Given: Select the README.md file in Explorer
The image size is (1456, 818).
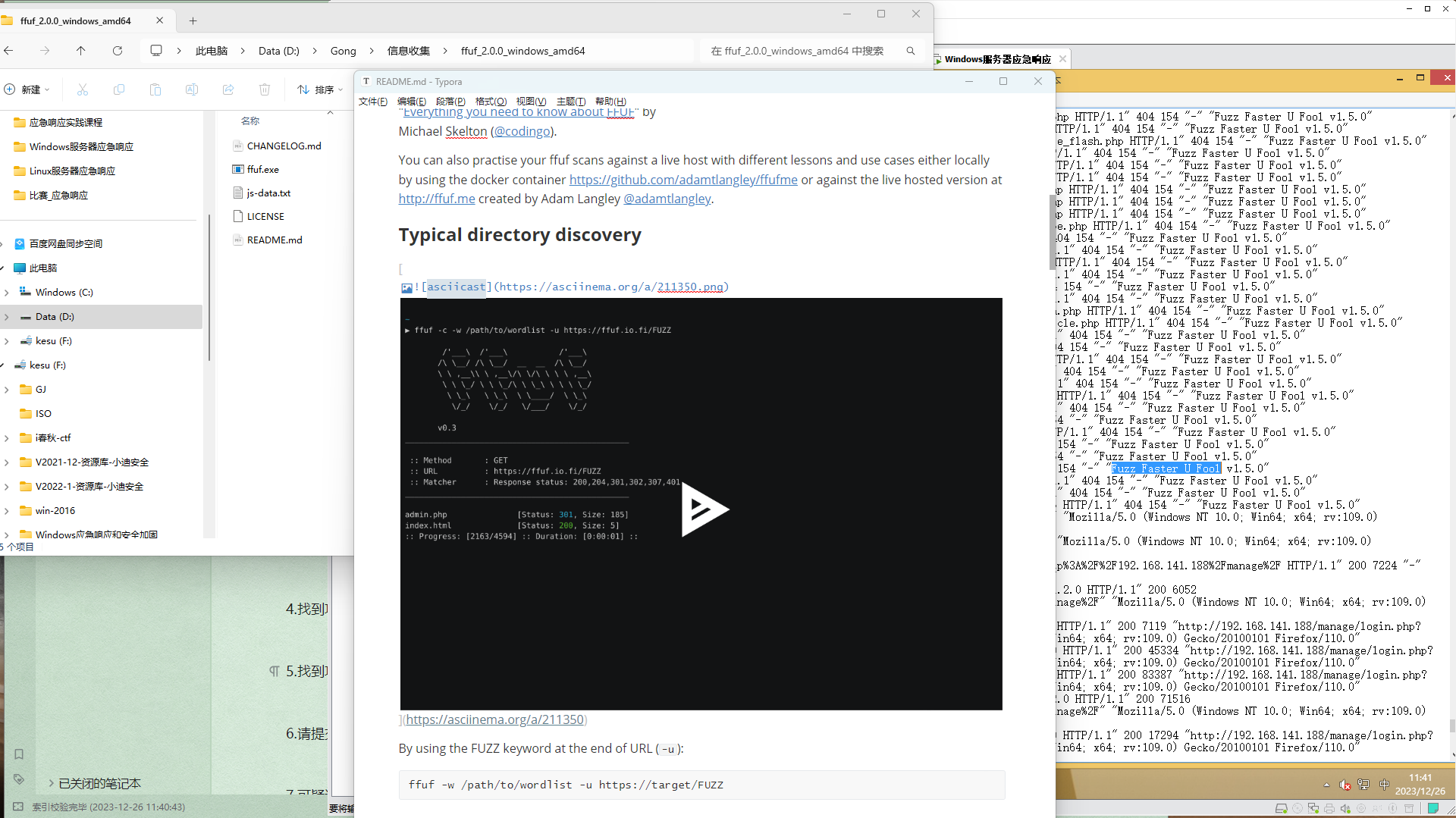Looking at the screenshot, I should pyautogui.click(x=274, y=240).
